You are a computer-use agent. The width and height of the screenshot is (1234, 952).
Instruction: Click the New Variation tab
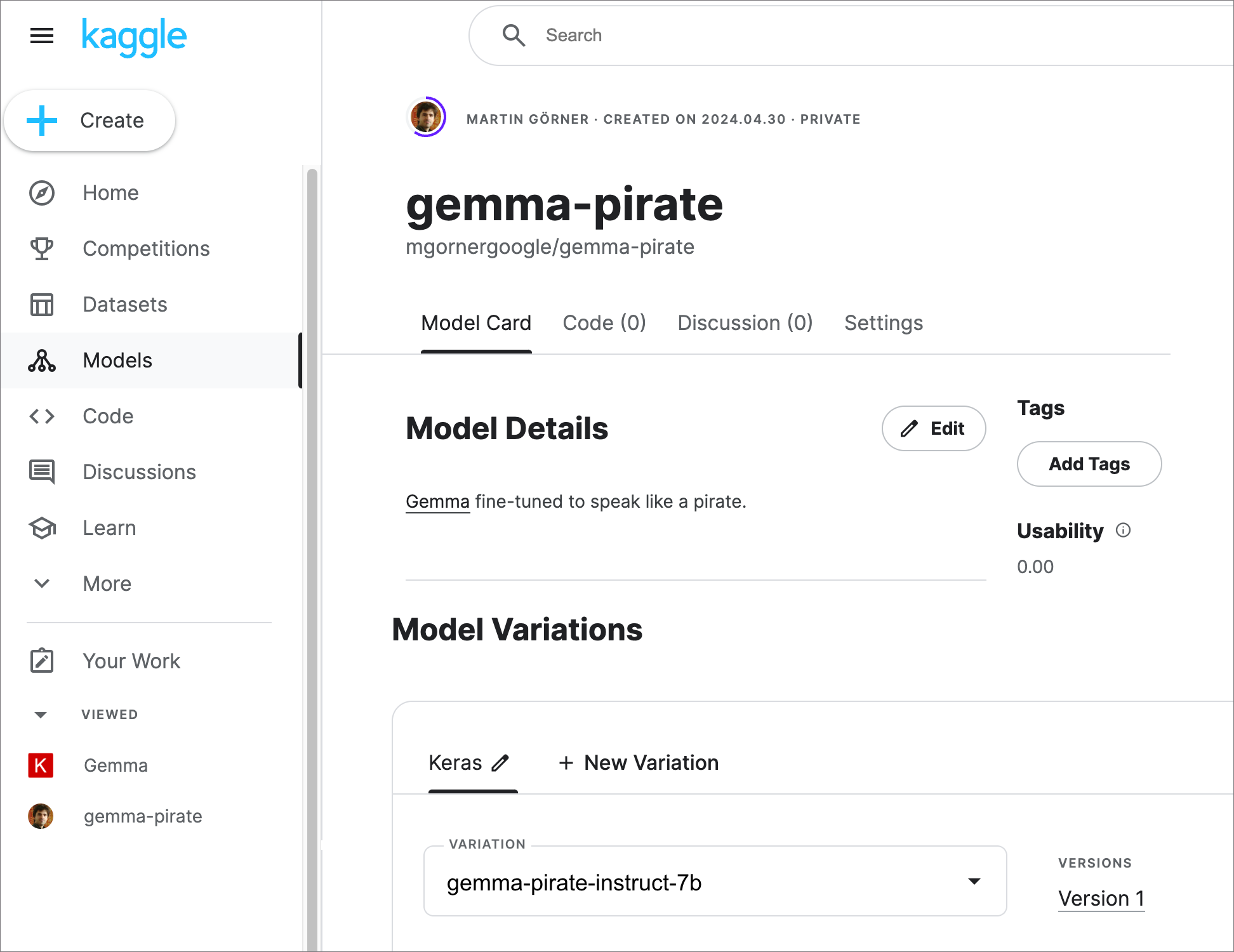pos(639,763)
